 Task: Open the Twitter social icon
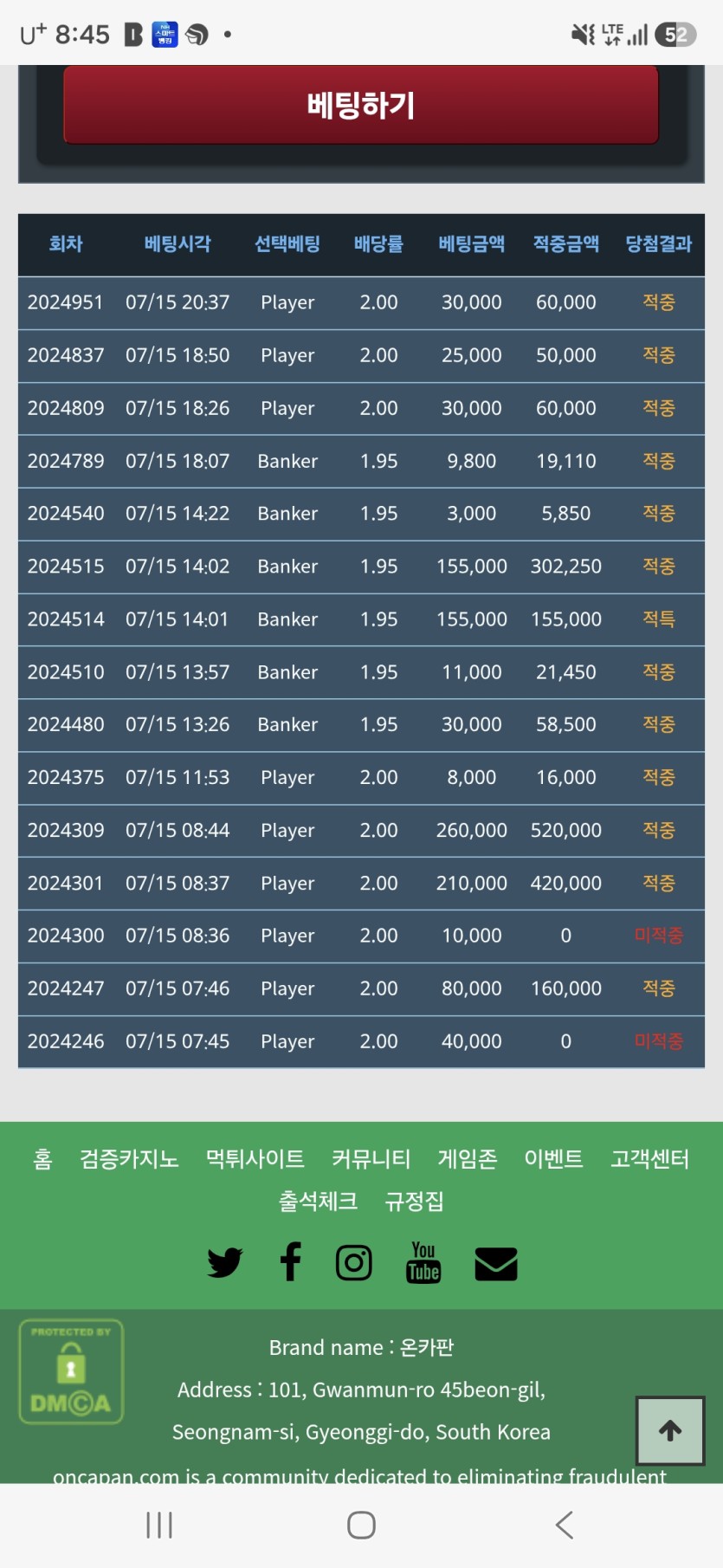[x=225, y=1263]
